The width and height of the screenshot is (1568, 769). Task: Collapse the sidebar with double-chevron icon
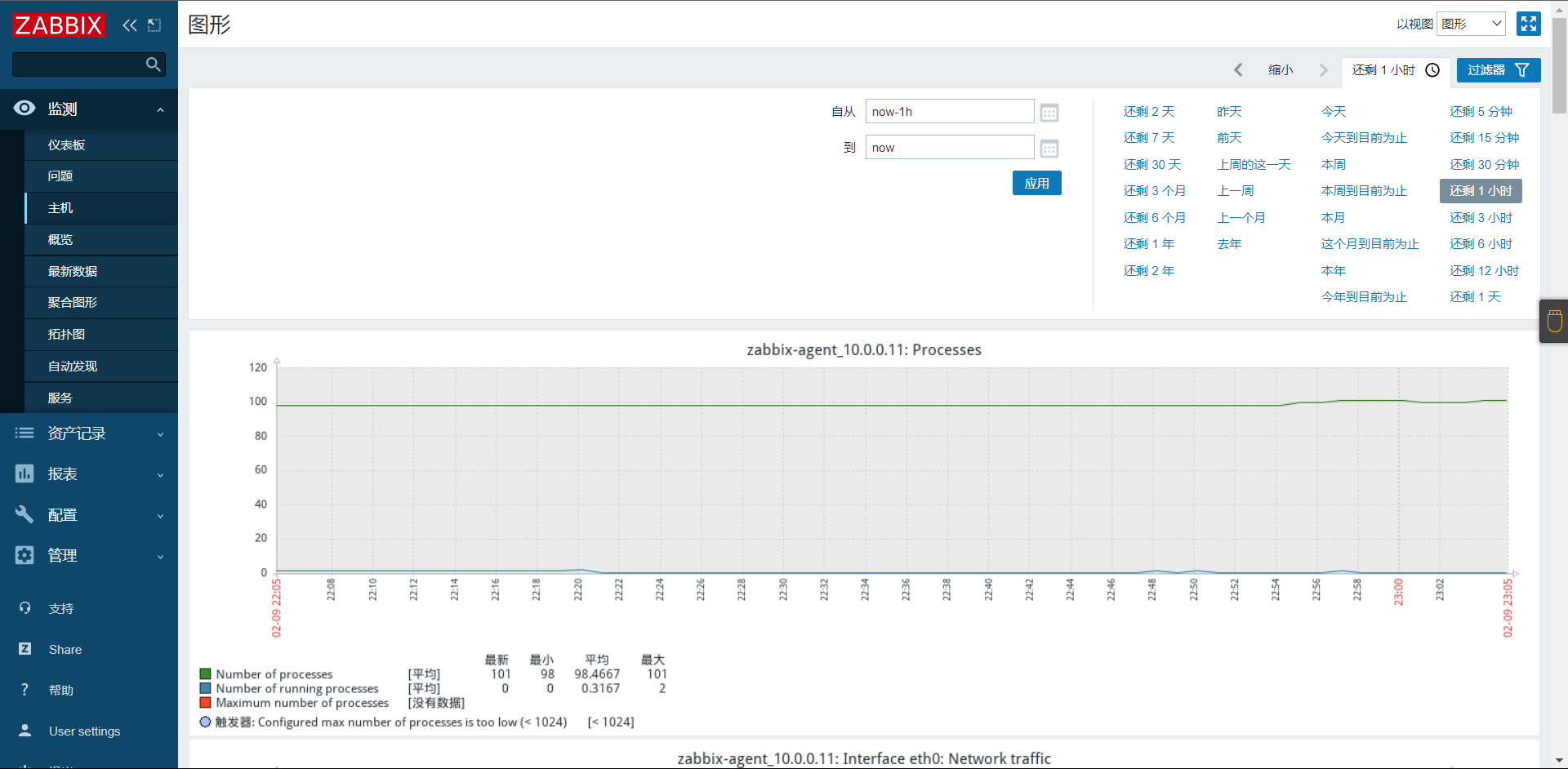click(x=130, y=25)
